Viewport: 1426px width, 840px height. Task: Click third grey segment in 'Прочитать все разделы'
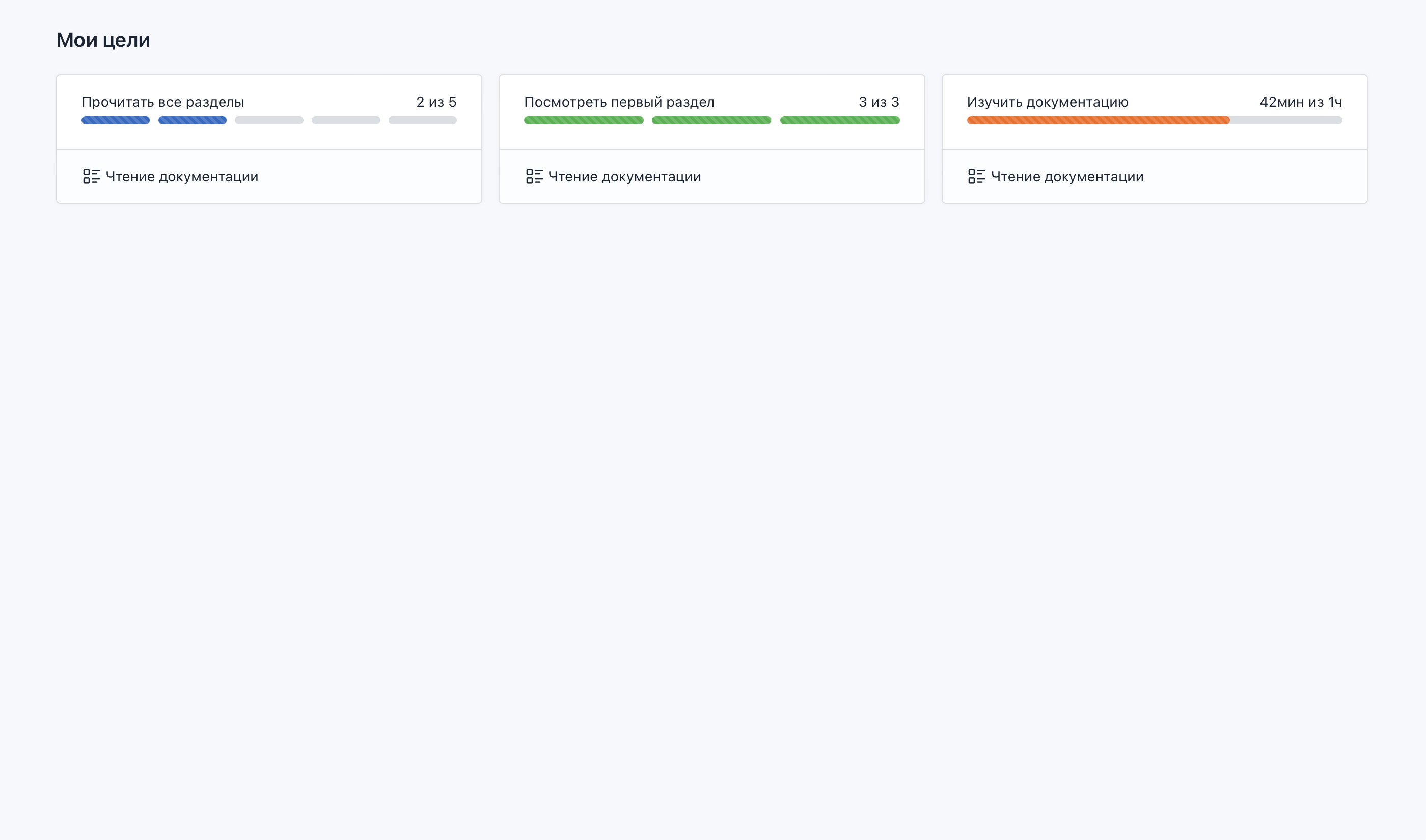(x=269, y=120)
